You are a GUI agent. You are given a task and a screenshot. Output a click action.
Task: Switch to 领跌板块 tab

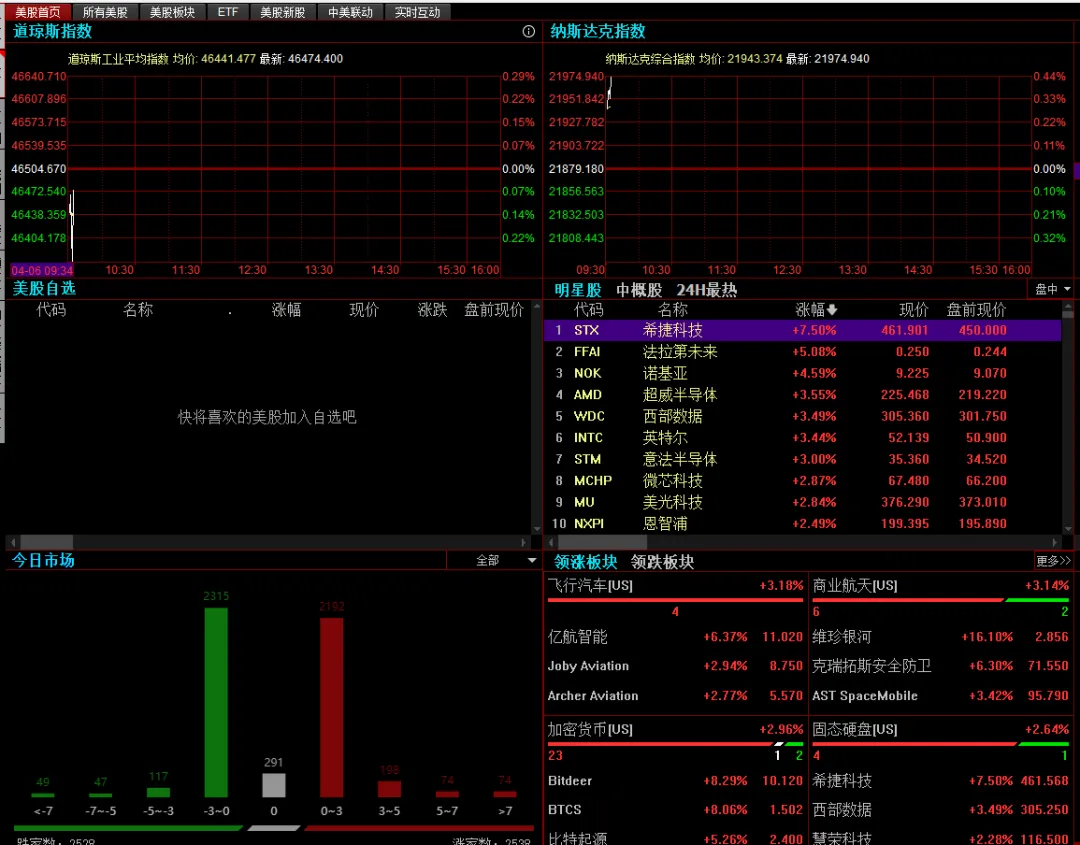click(662, 562)
